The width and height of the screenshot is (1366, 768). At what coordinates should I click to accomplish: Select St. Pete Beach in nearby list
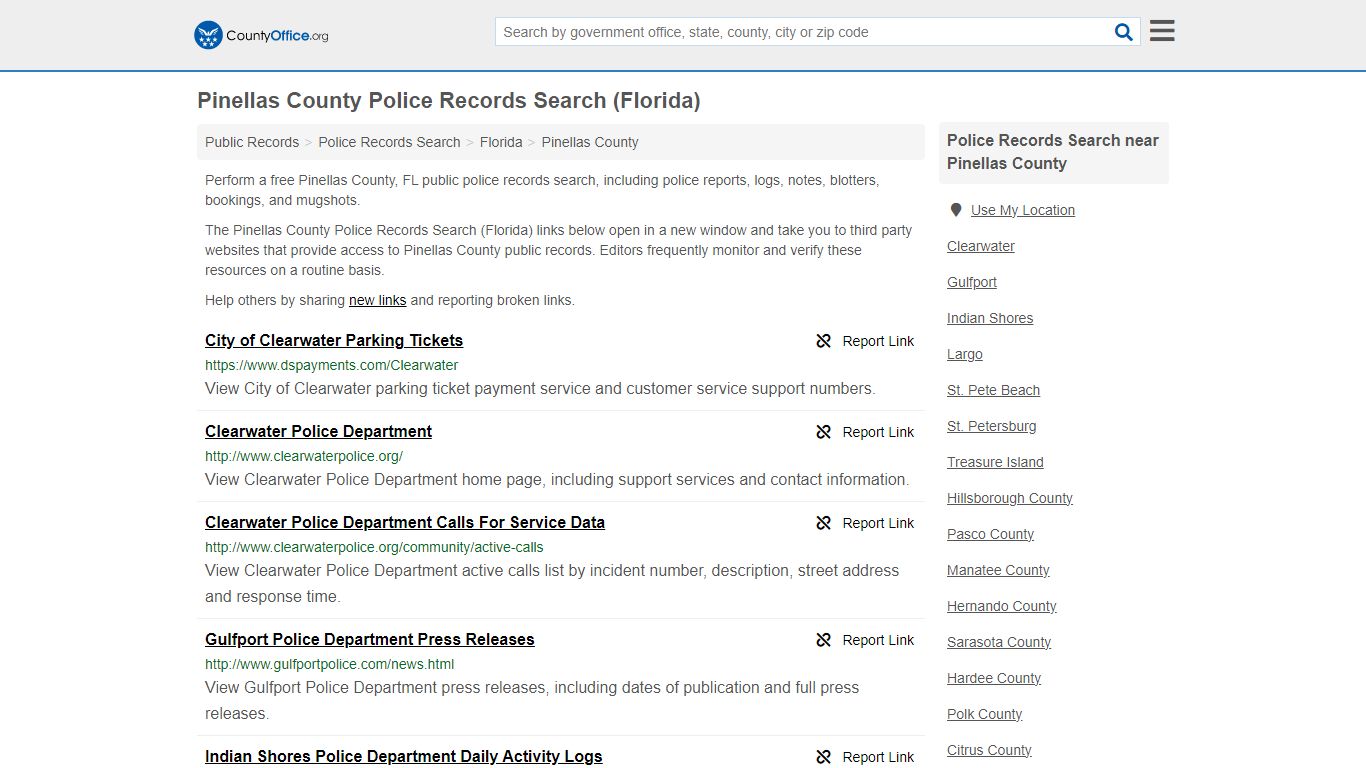(x=994, y=390)
